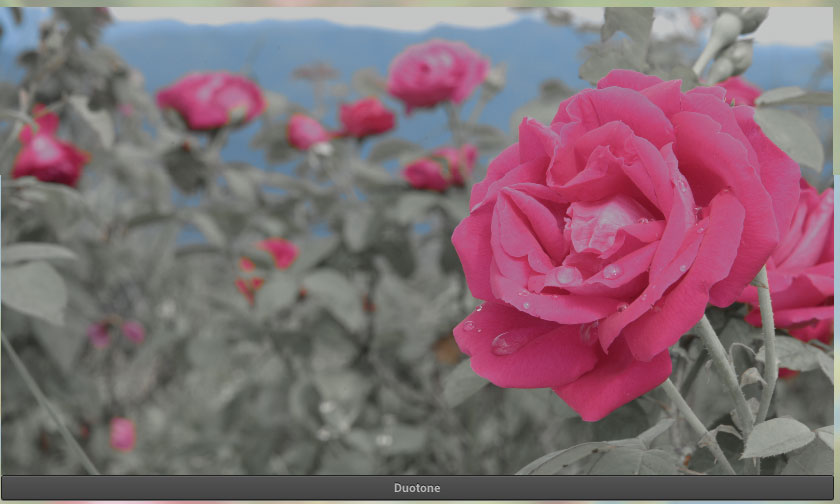The height and width of the screenshot is (504, 840).
Task: Click the Duotone label button
Action: point(417,488)
